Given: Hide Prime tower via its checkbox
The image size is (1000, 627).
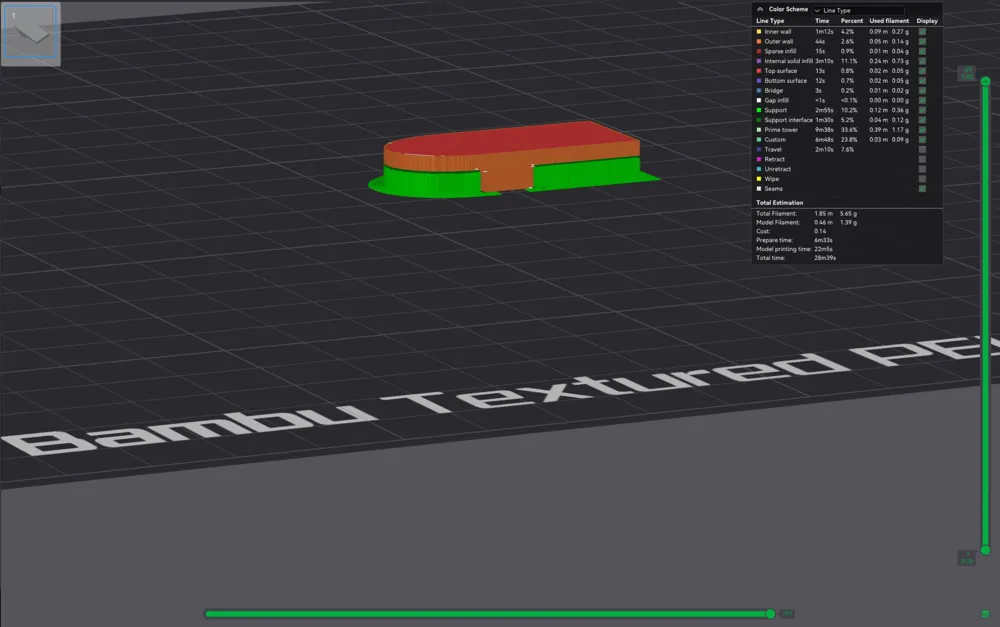Looking at the screenshot, I should pyautogui.click(x=922, y=129).
